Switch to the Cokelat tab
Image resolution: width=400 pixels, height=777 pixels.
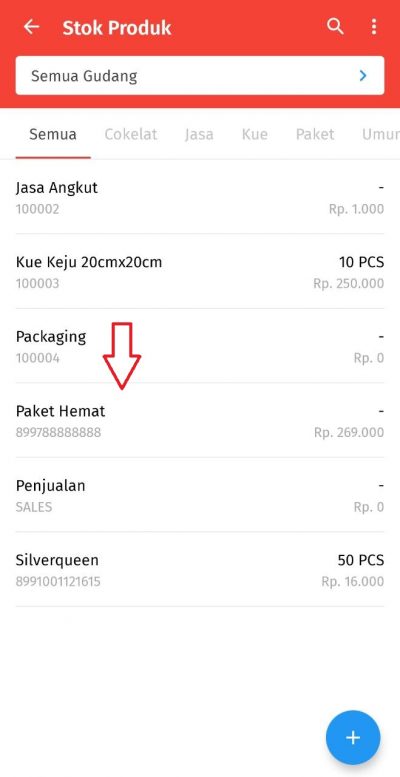pos(131,134)
